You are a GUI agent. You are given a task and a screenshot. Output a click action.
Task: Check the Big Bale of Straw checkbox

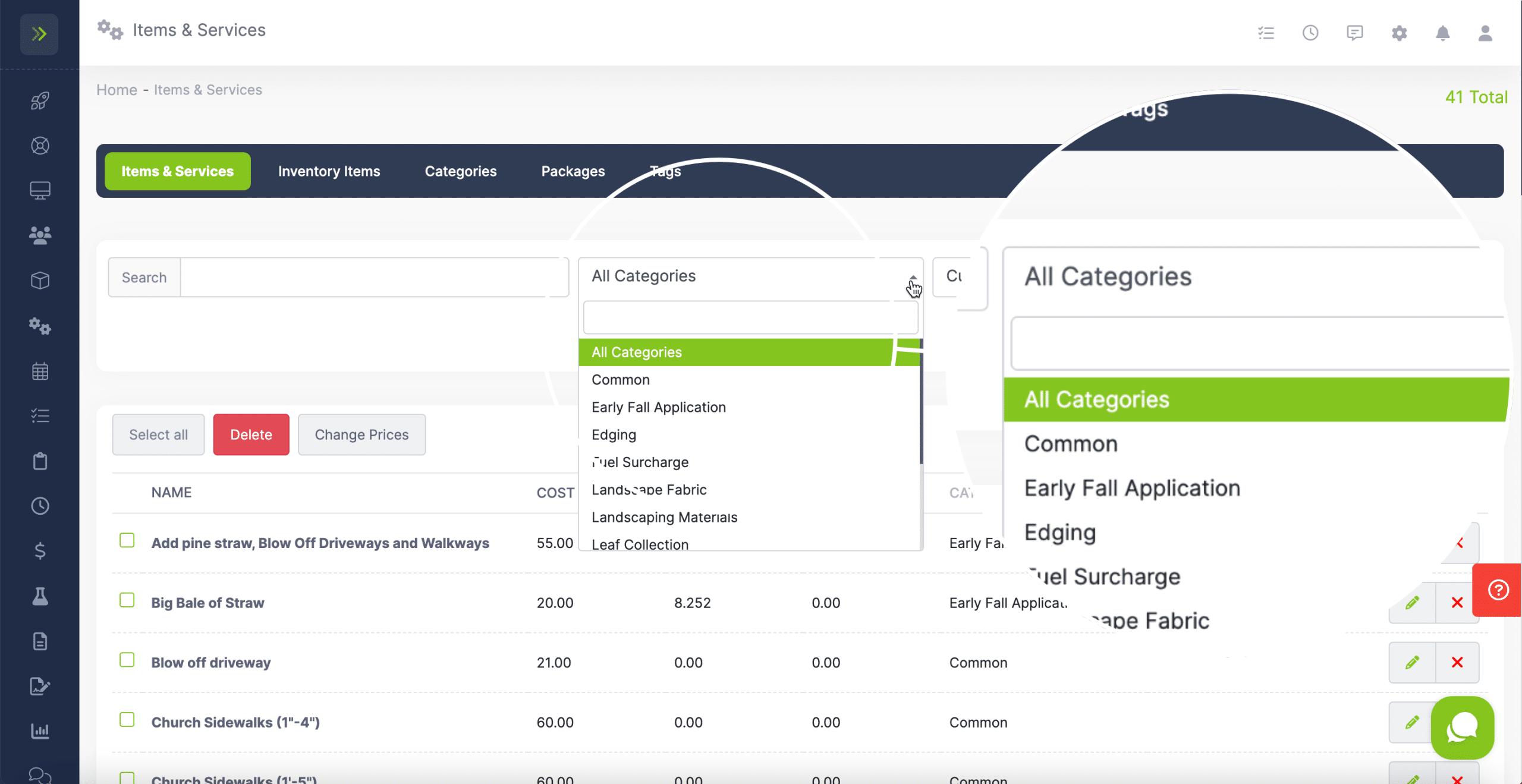pyautogui.click(x=127, y=600)
